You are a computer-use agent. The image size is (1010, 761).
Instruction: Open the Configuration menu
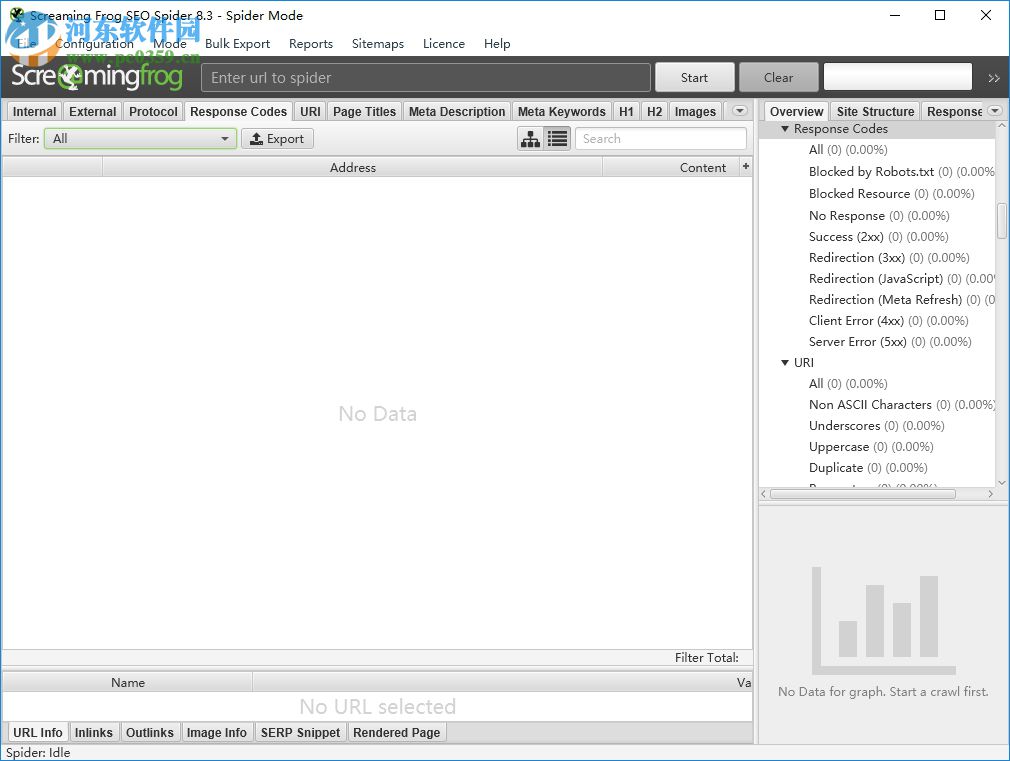(94, 44)
